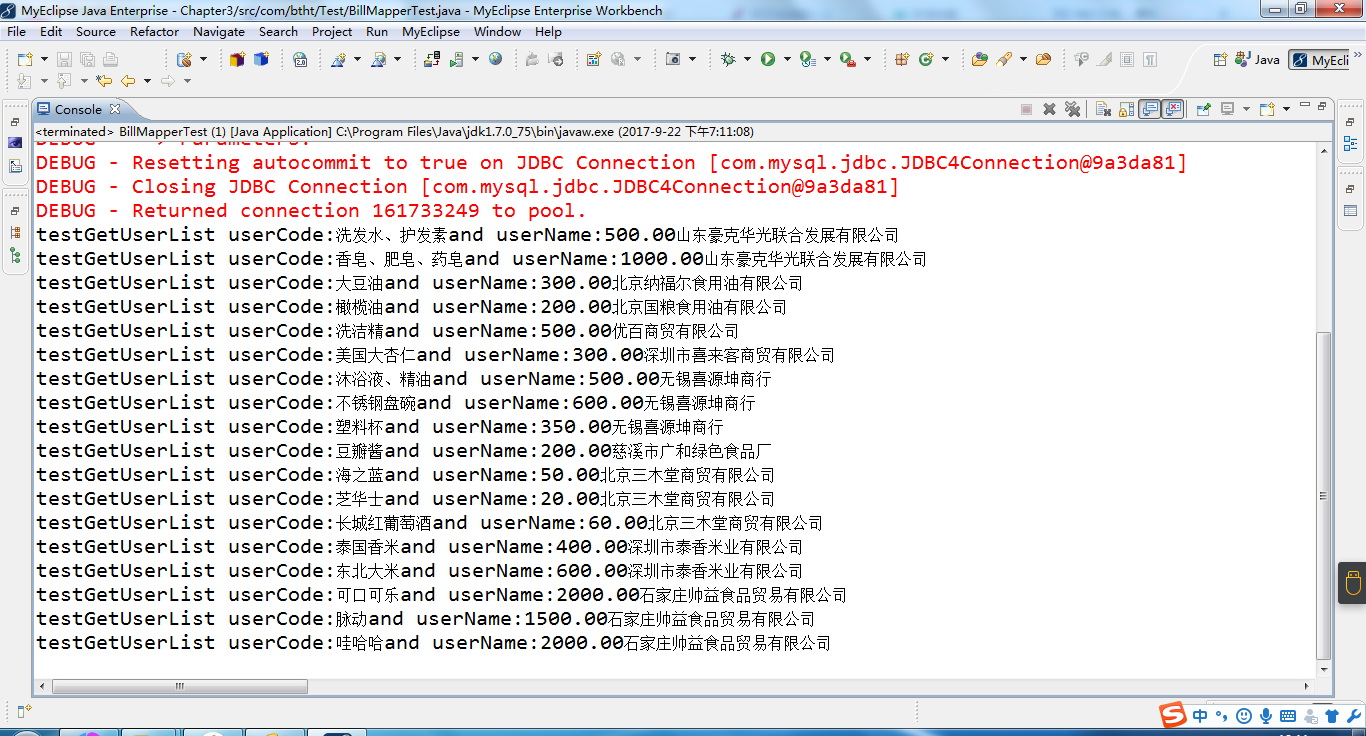
Task: Open the Navigate menu
Action: [x=219, y=31]
